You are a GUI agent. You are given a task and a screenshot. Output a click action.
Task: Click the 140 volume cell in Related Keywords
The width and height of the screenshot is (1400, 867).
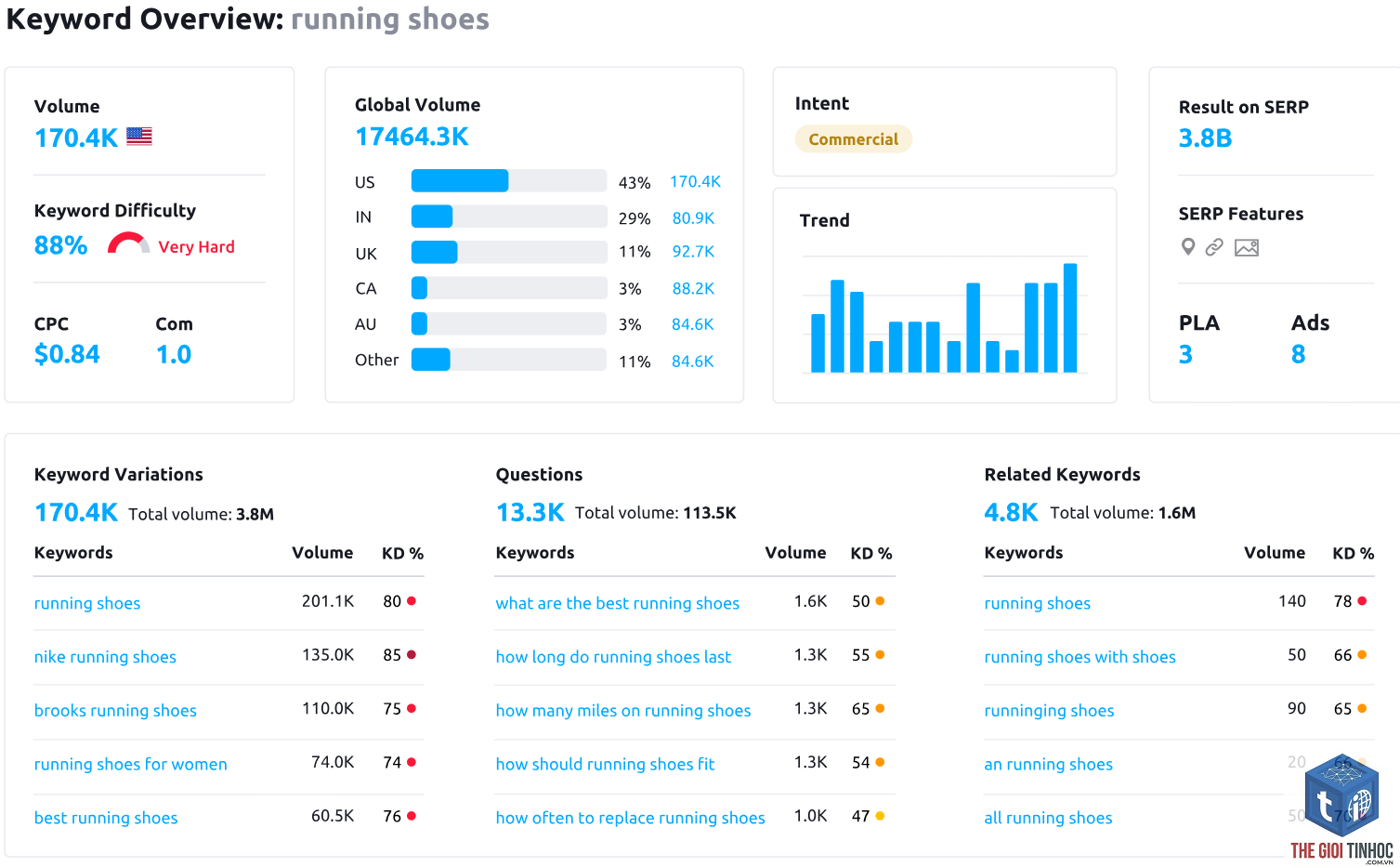[1292, 601]
